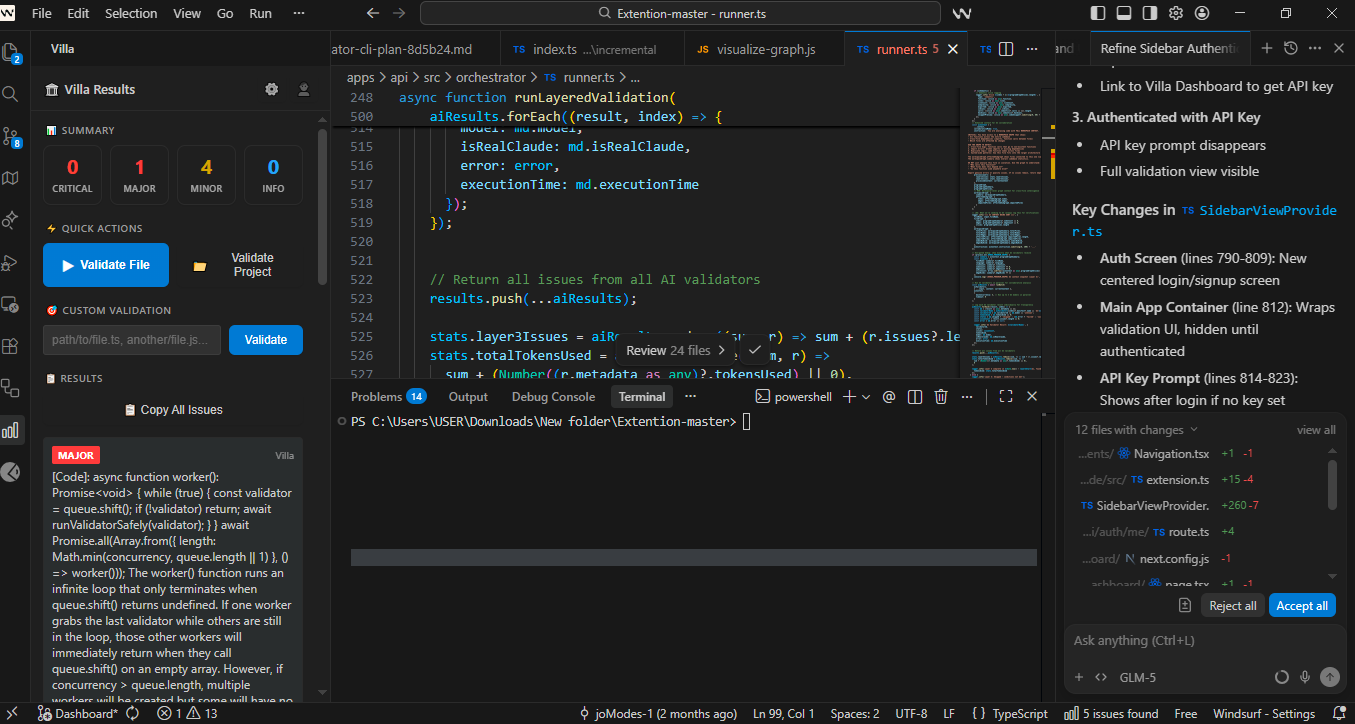Image resolution: width=1355 pixels, height=724 pixels.
Task: Split the terminal using split icon
Action: pos(915,396)
